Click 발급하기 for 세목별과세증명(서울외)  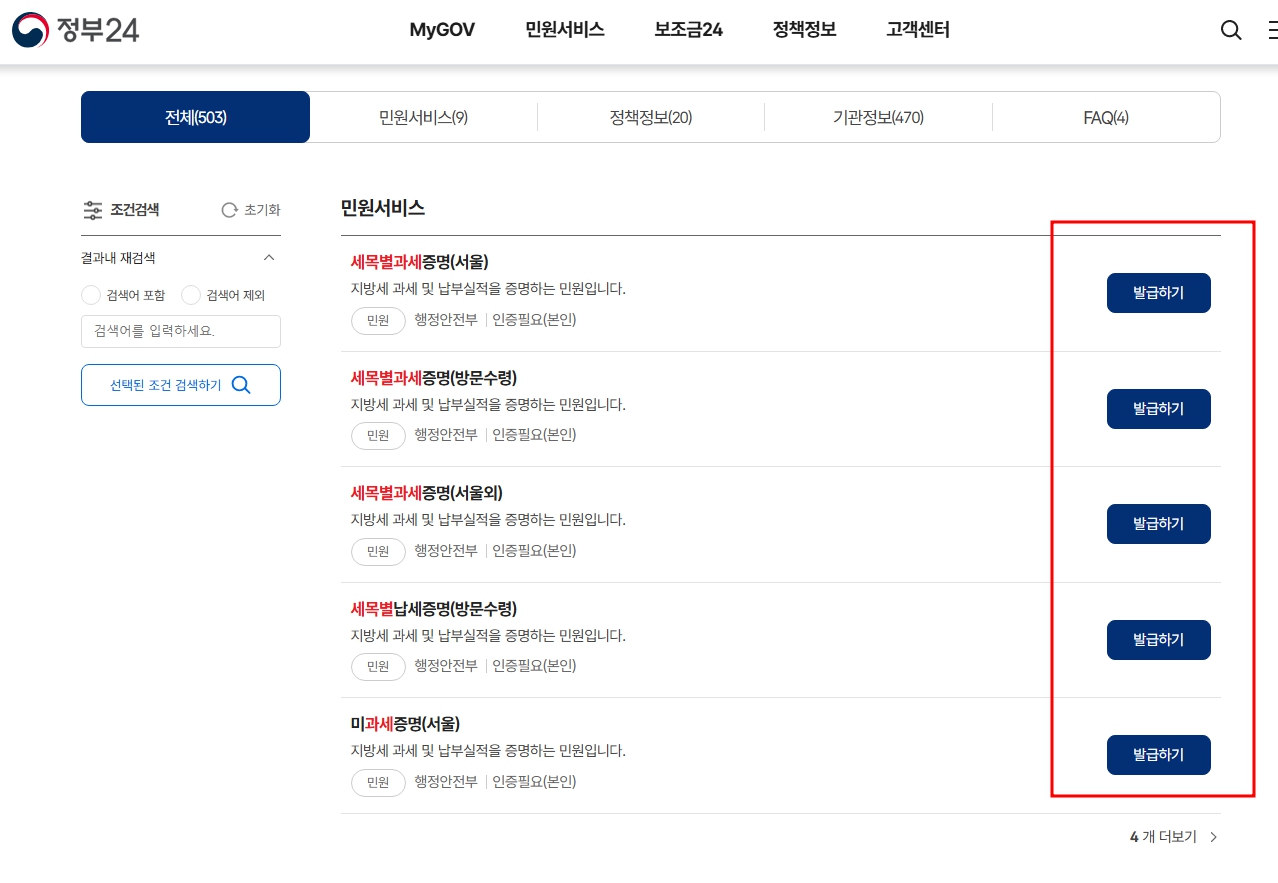coord(1158,524)
